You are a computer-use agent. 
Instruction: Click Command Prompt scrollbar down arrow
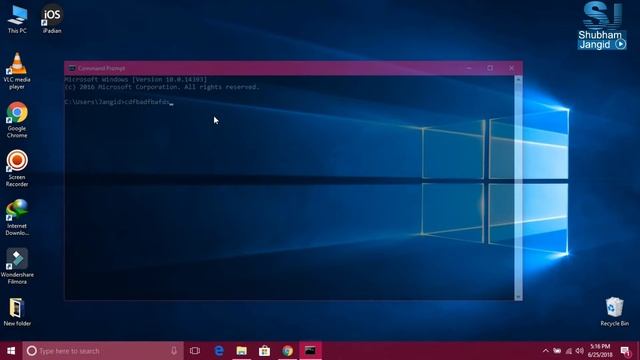(518, 297)
